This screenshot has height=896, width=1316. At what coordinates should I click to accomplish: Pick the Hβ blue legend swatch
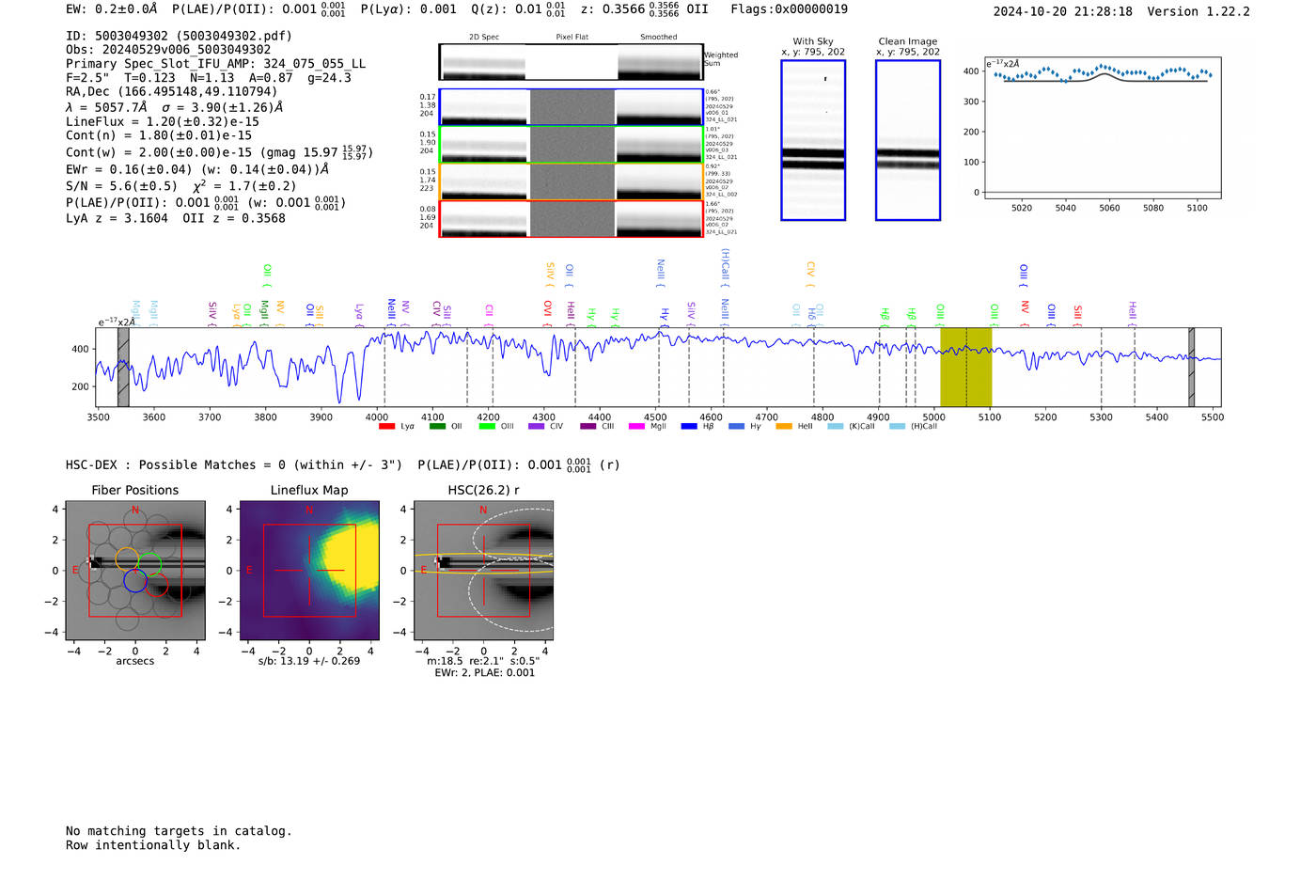(x=689, y=426)
